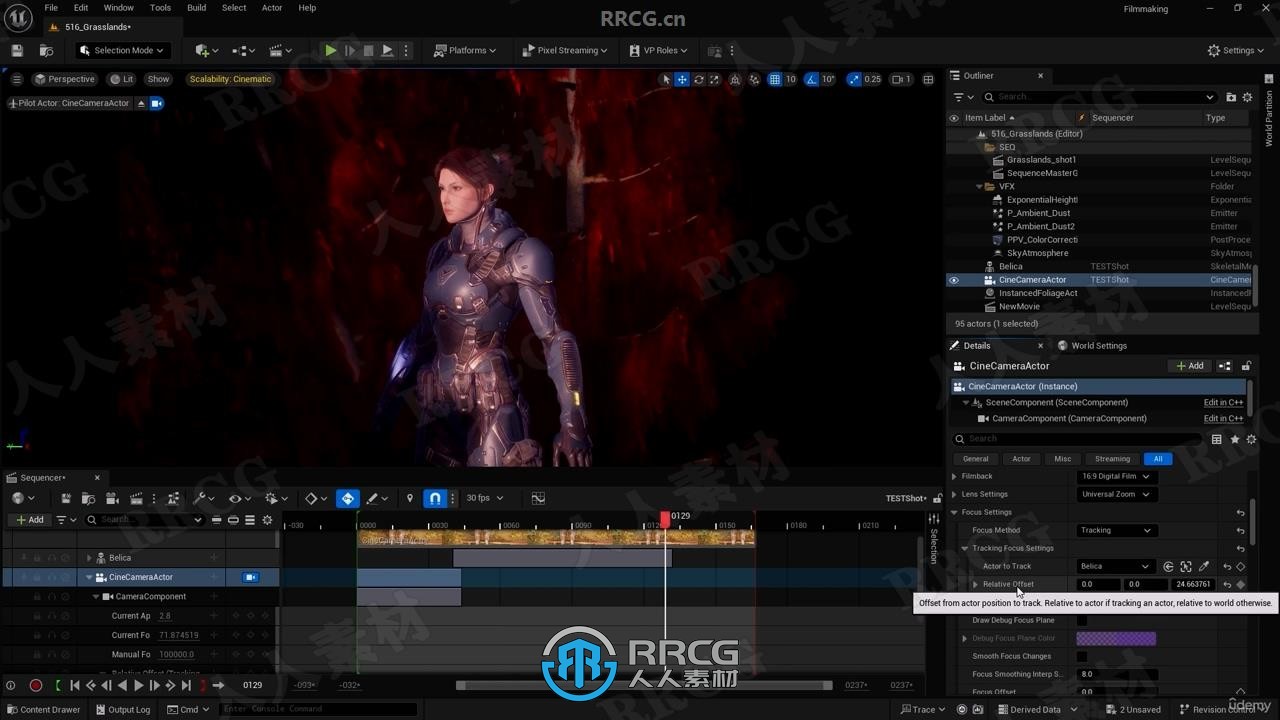Expand the Belica track in Sequencer
The image size is (1280, 720).
point(89,558)
